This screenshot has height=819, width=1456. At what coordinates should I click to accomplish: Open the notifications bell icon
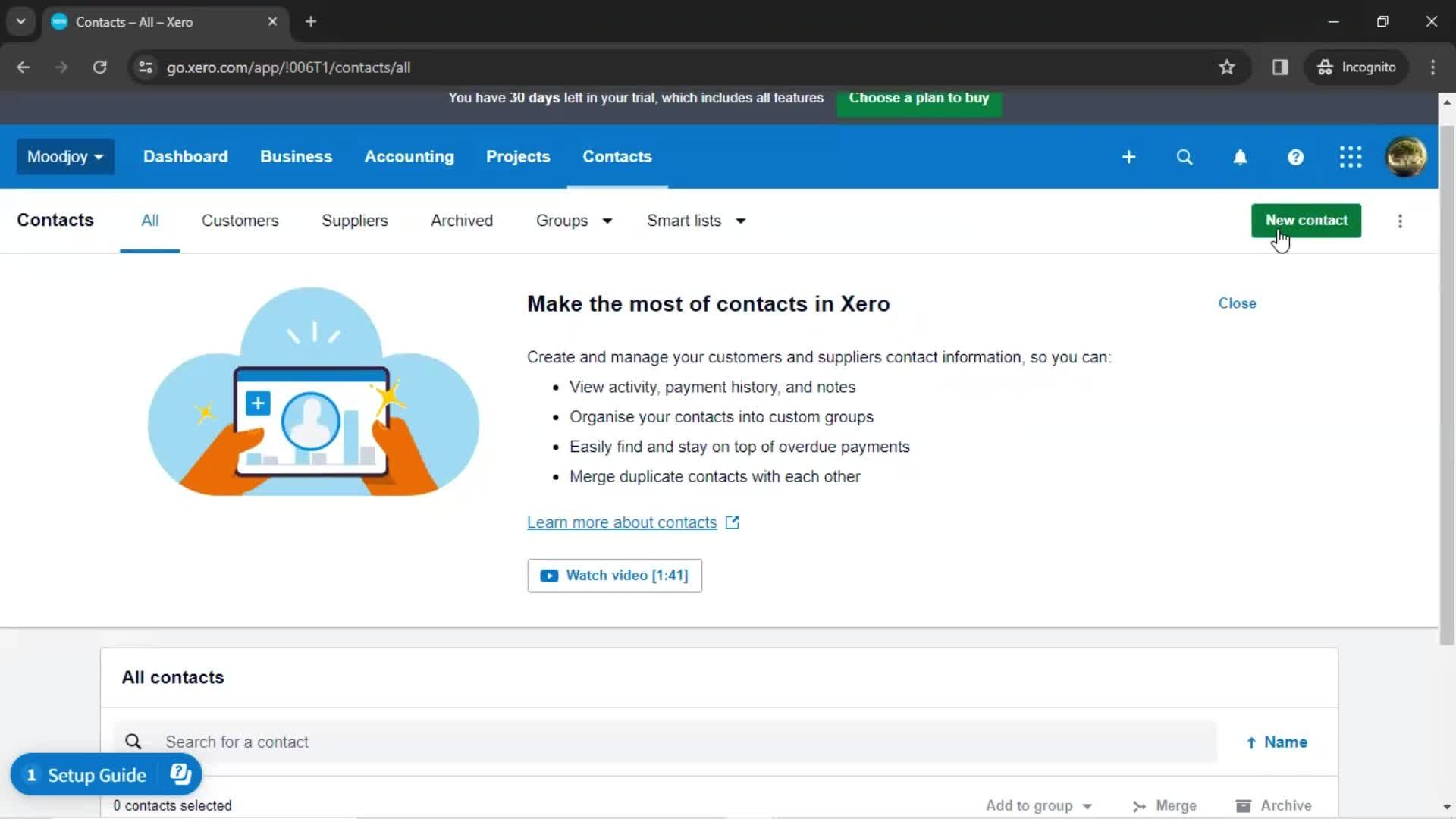tap(1240, 157)
